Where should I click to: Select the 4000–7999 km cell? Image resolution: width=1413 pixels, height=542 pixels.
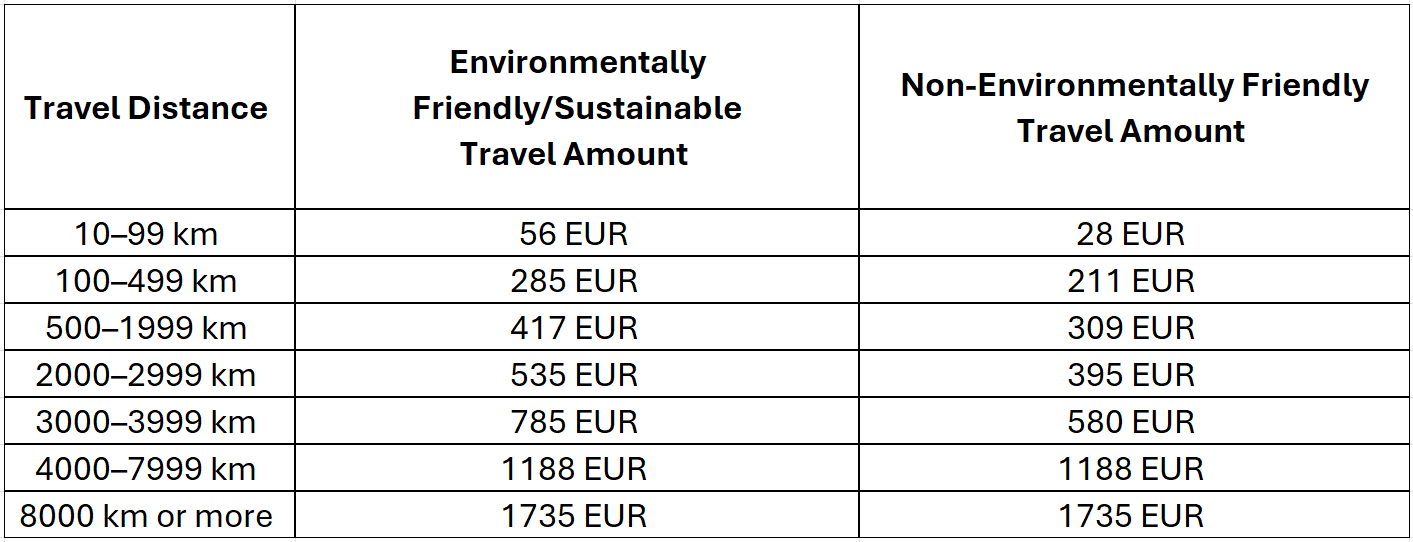pyautogui.click(x=149, y=468)
